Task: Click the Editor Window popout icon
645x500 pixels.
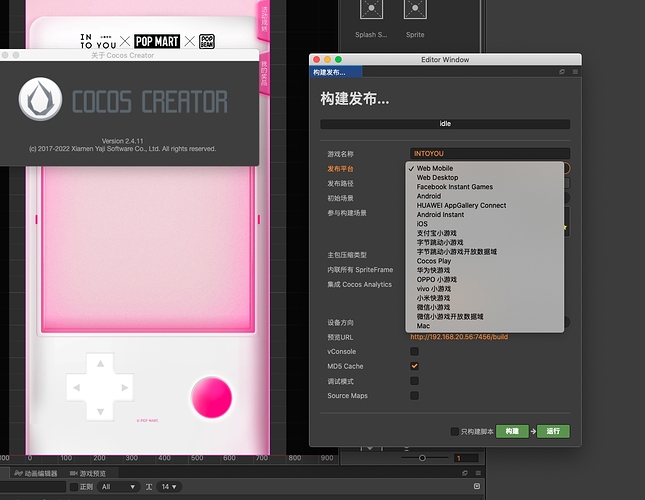Action: tap(562, 72)
